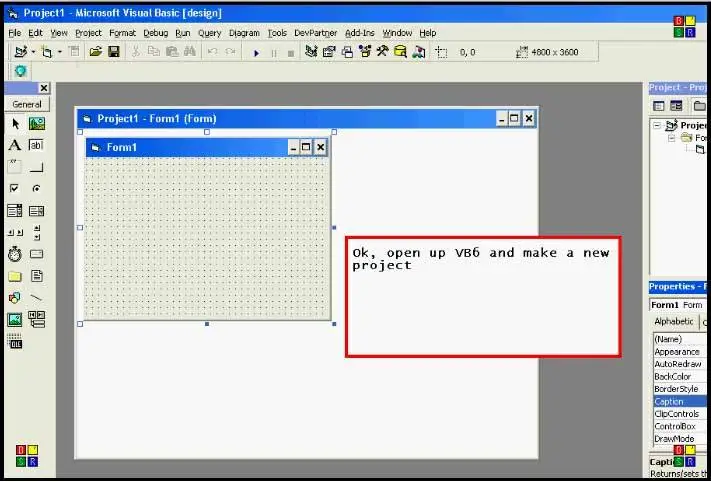Open the Format menu
Image resolution: width=711 pixels, height=482 pixels.
tap(122, 33)
